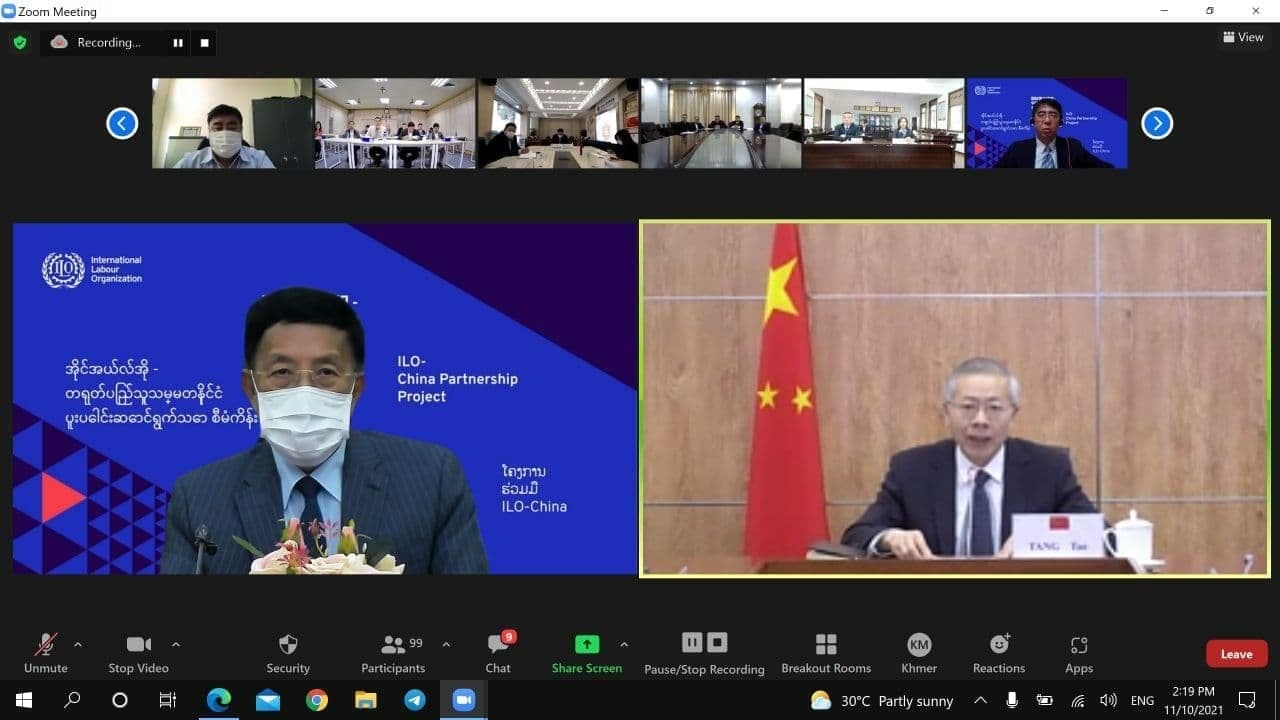Open Windows taskbar search
The height and width of the screenshot is (720, 1280).
[x=72, y=700]
